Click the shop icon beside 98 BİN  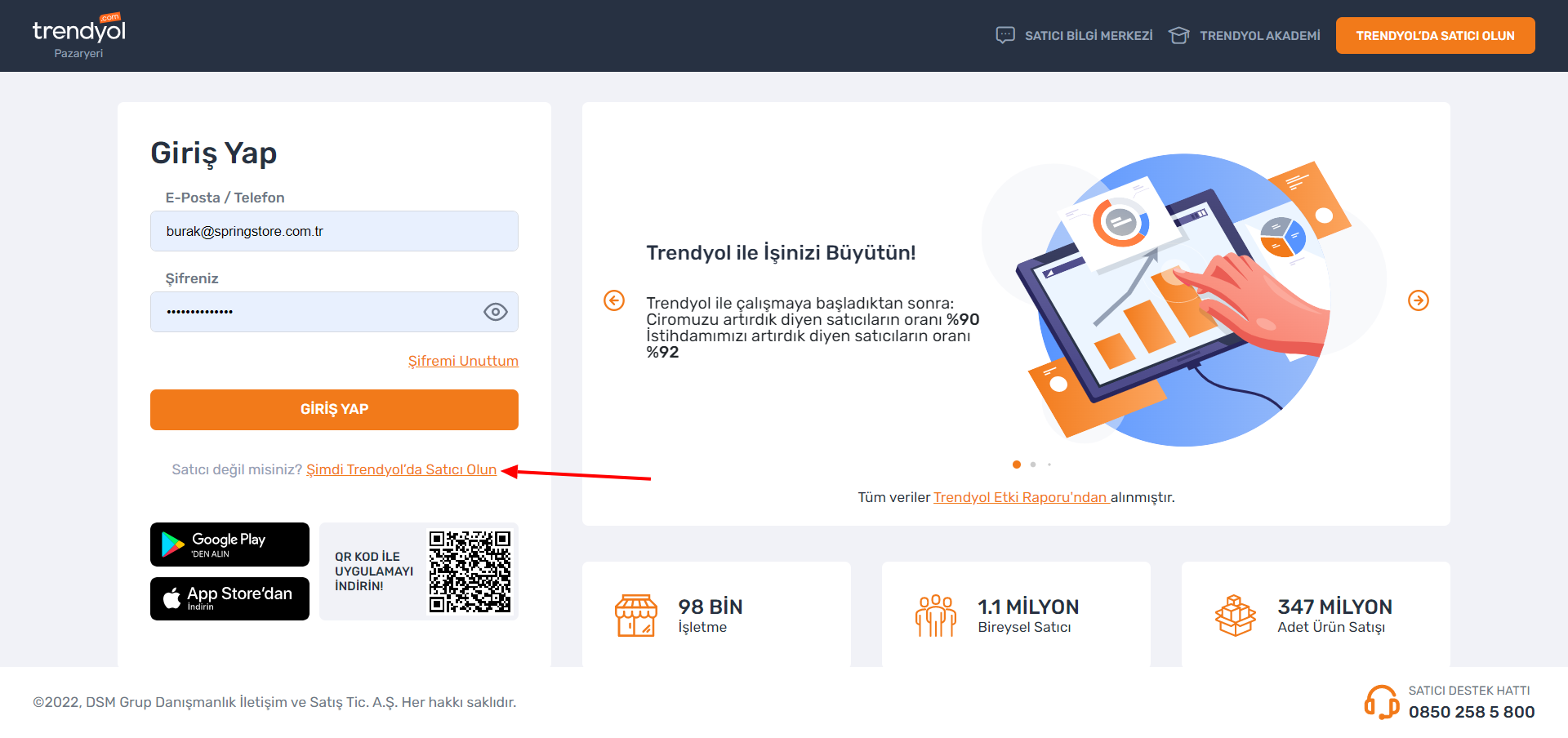[636, 616]
